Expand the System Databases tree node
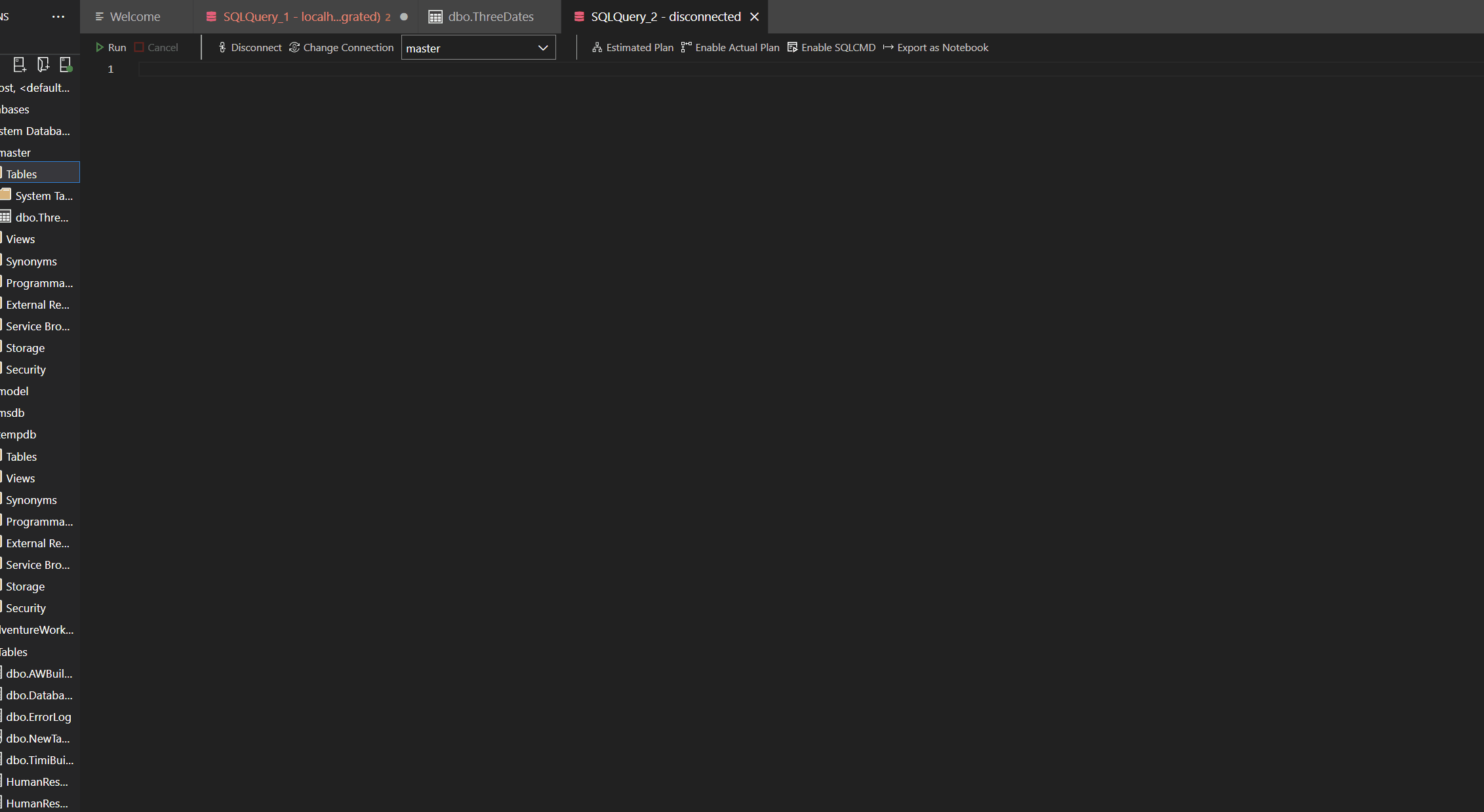 click(x=35, y=130)
